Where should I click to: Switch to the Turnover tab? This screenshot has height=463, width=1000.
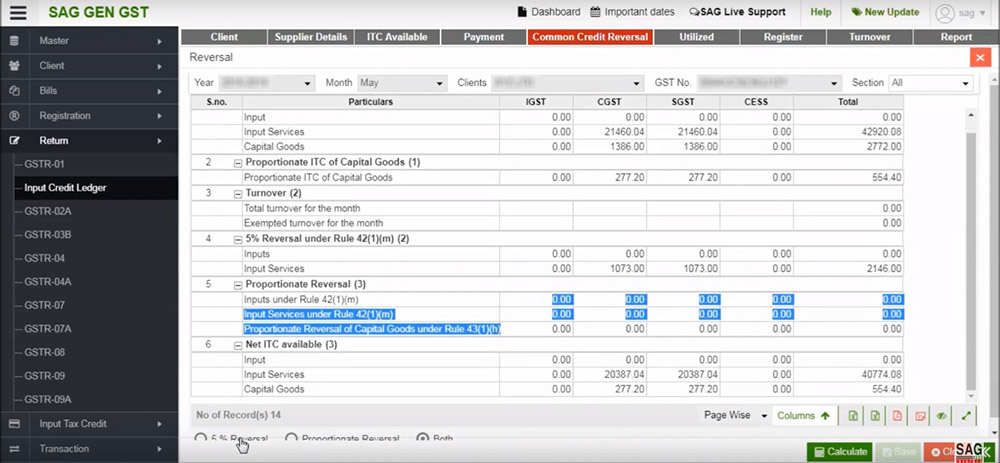click(x=868, y=37)
